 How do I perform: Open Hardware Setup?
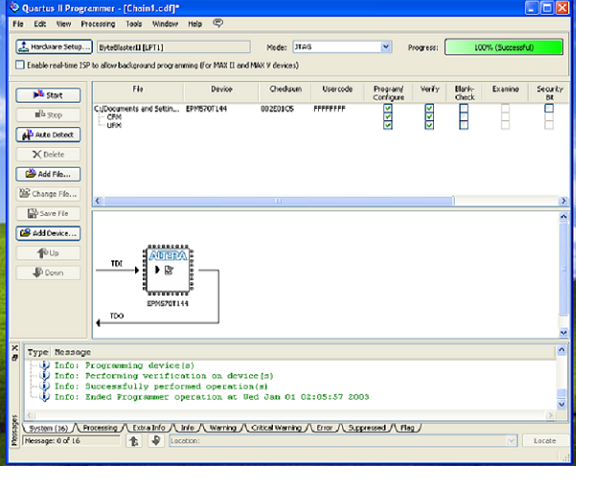pyautogui.click(x=54, y=47)
